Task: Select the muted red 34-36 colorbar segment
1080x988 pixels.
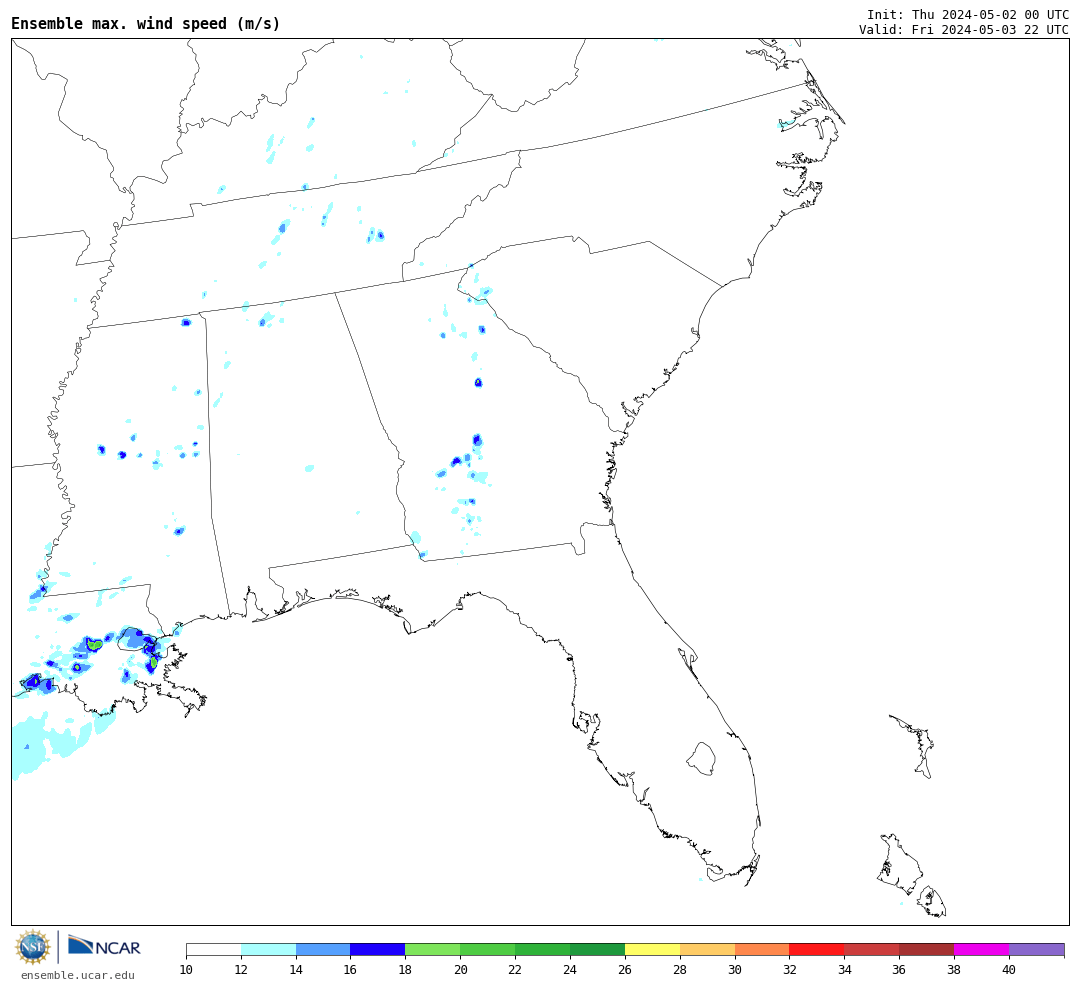Action: [872, 949]
